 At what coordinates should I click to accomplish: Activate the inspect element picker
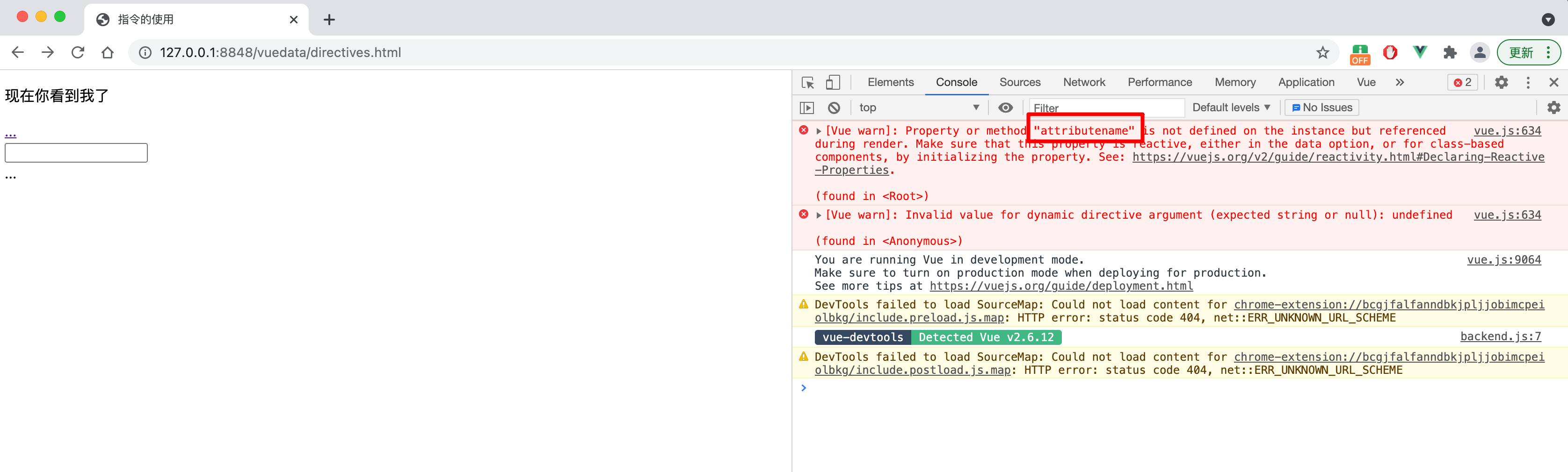pyautogui.click(x=808, y=82)
